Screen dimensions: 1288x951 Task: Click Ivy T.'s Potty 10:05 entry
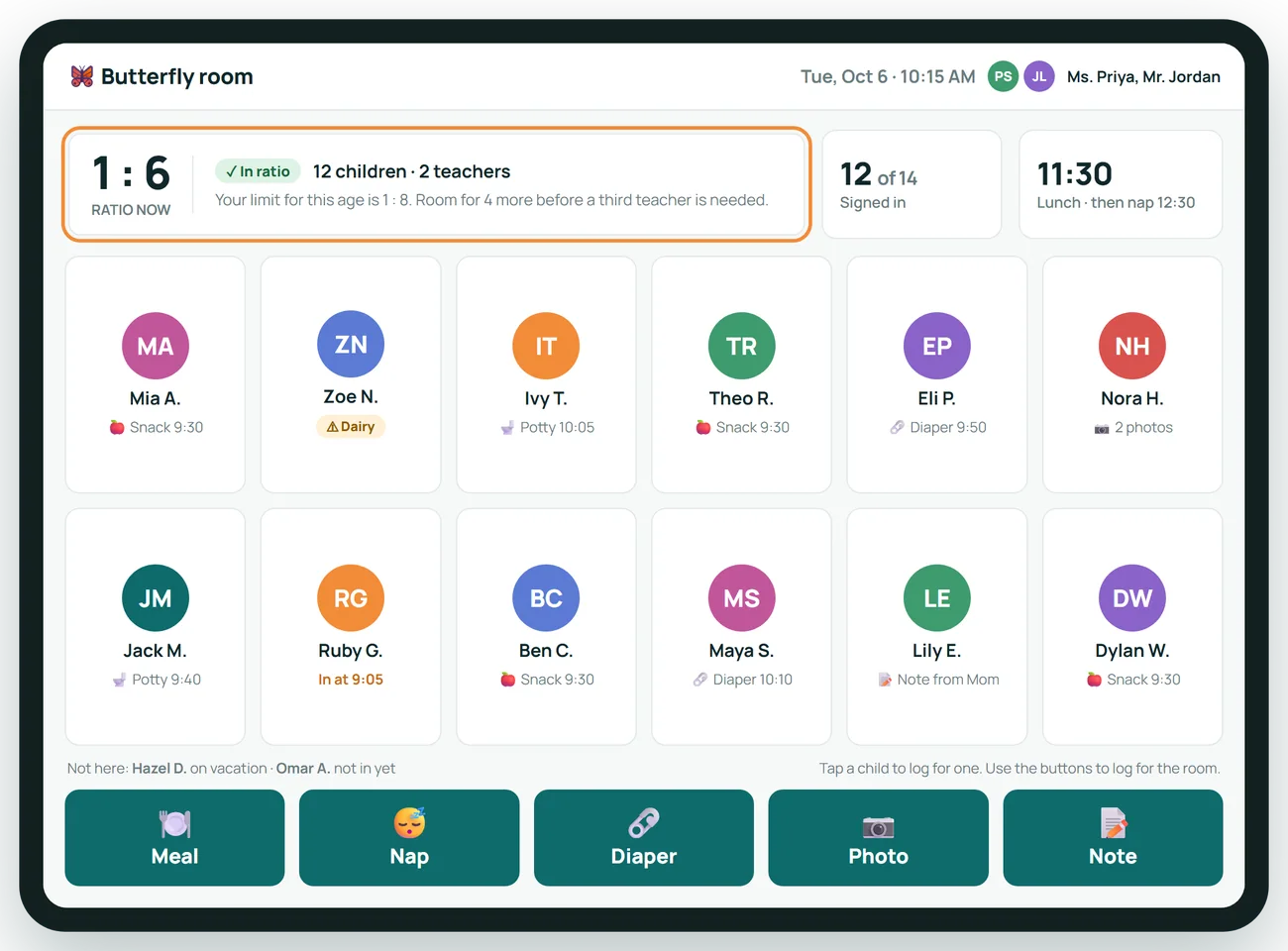pyautogui.click(x=547, y=427)
